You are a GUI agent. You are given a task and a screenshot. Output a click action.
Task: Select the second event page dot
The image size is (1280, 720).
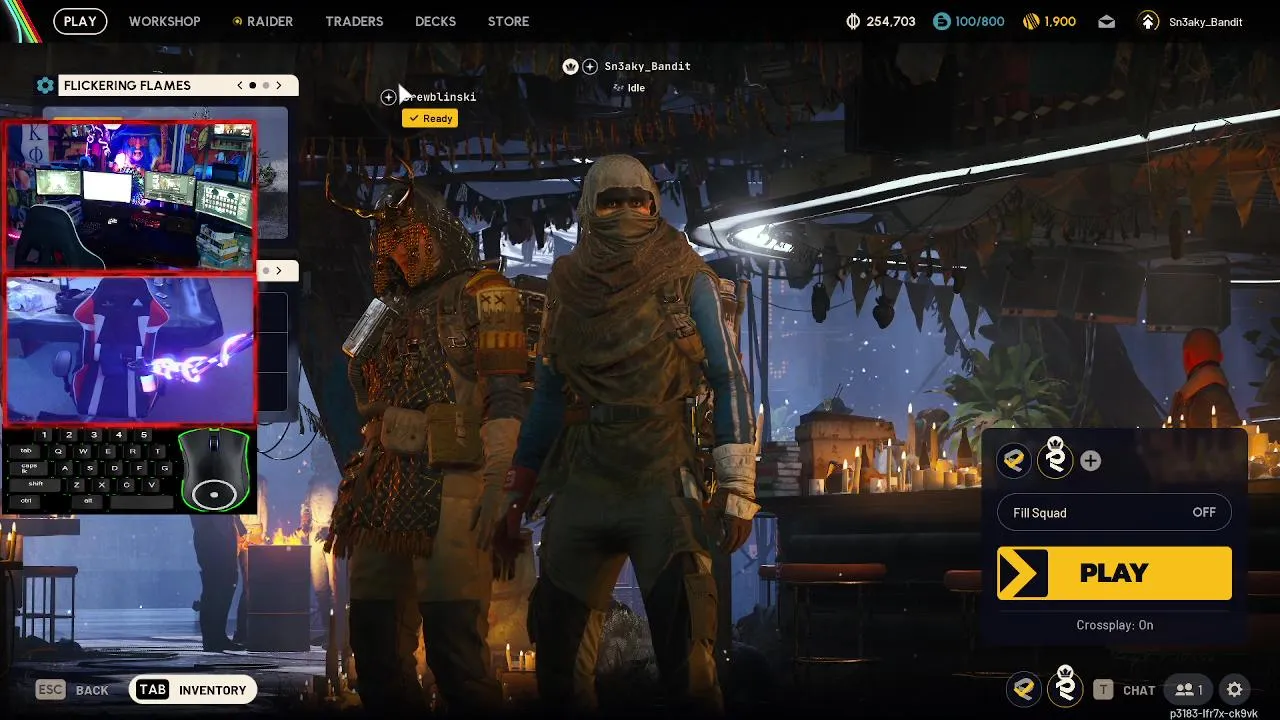(265, 85)
